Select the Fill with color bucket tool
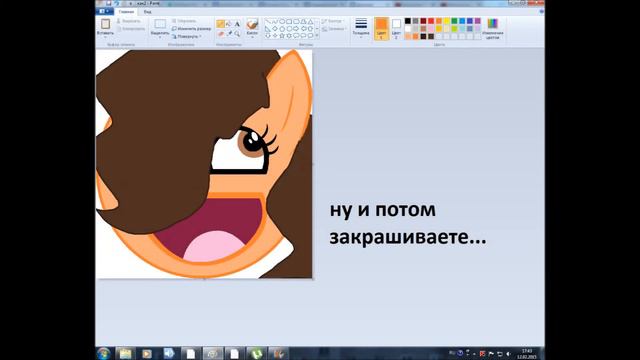This screenshot has height=360, width=640. (229, 24)
